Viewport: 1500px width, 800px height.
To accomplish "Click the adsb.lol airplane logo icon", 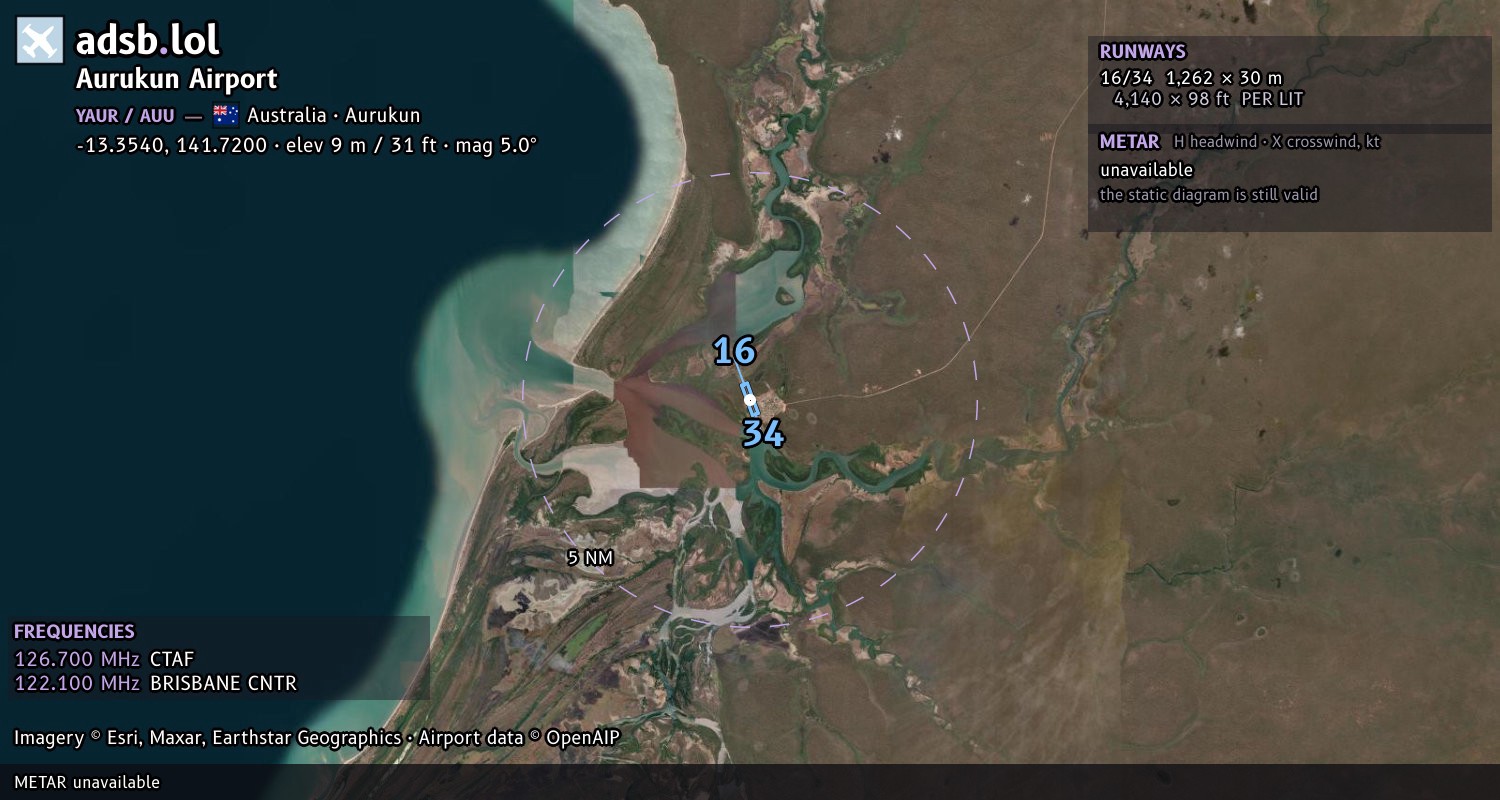I will [40, 40].
